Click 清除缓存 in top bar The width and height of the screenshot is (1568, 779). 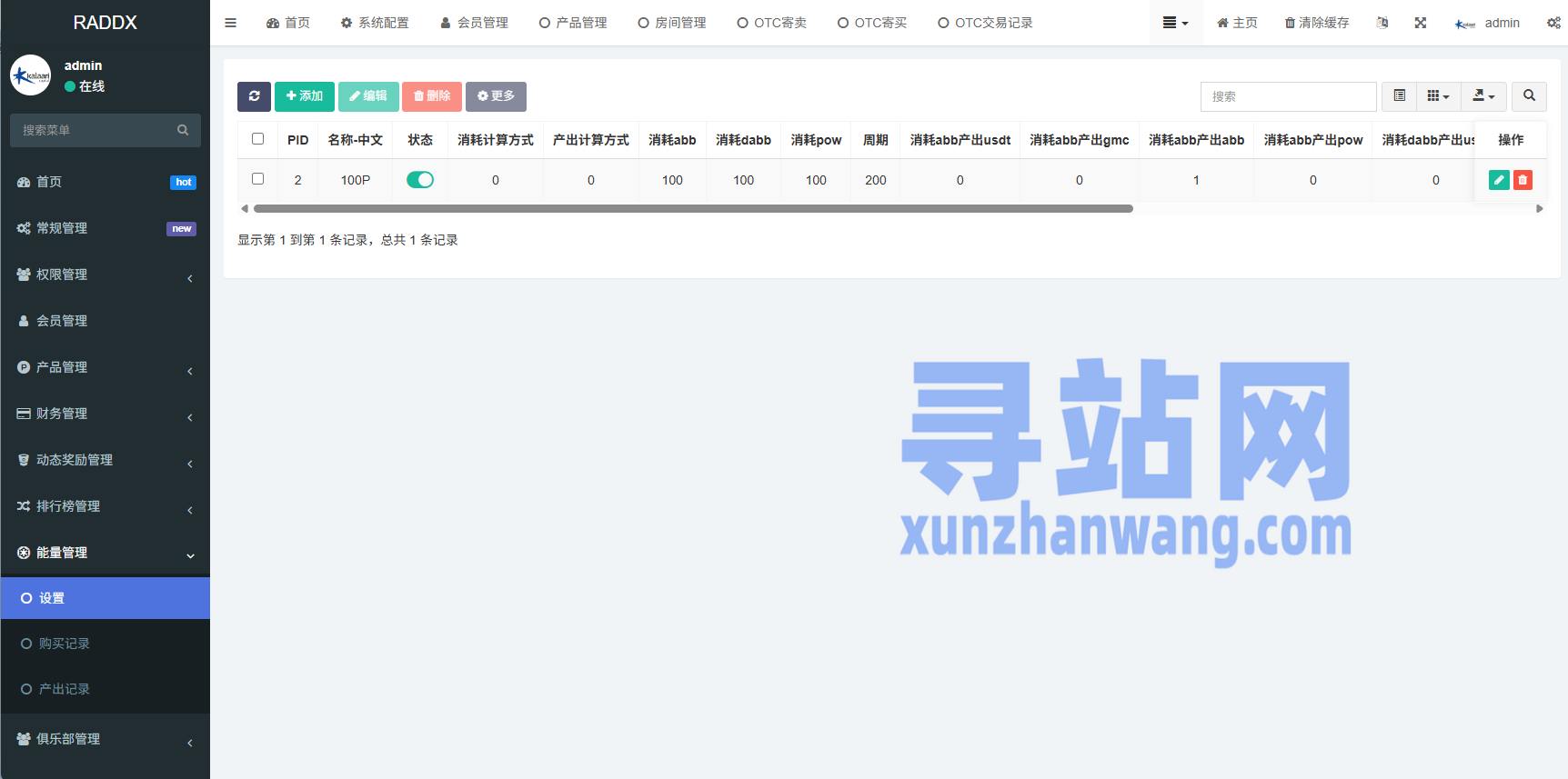coord(1317,23)
